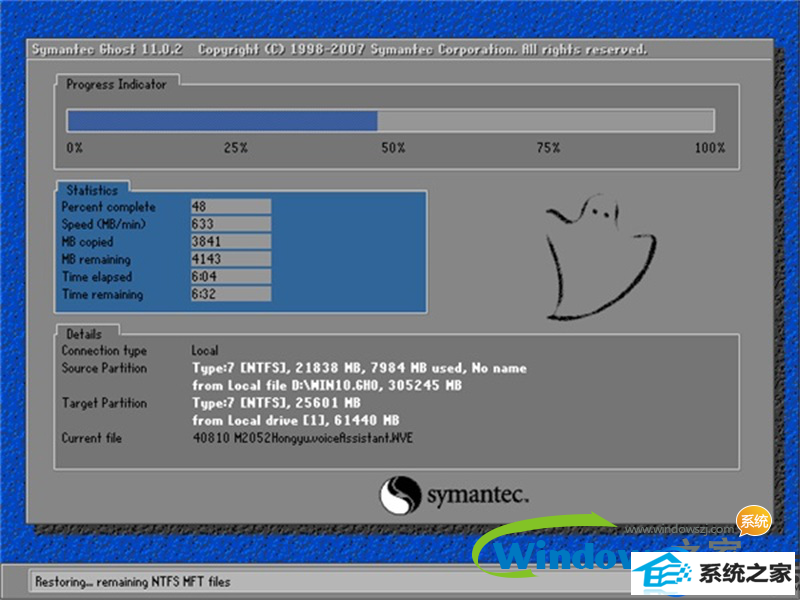Click the 75% progress marker
The height and width of the screenshot is (600, 800).
coord(548,148)
